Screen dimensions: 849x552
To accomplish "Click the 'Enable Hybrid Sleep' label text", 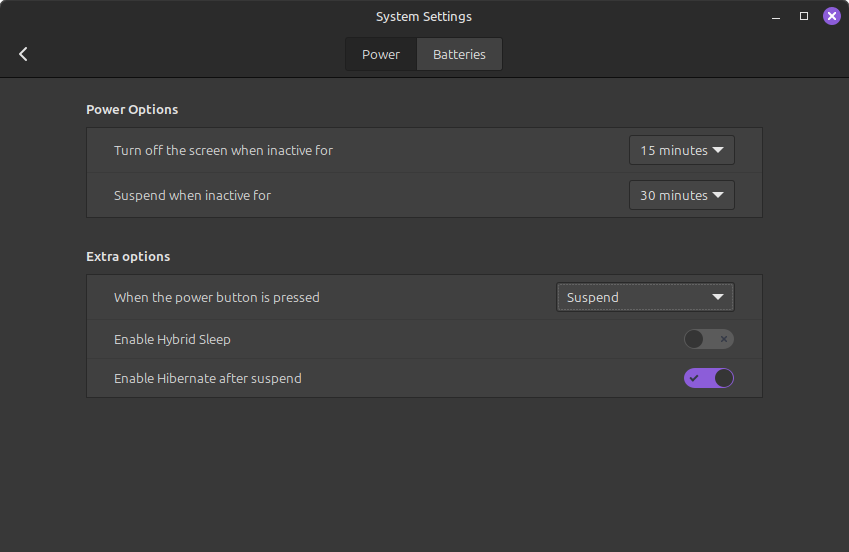I will pos(172,340).
